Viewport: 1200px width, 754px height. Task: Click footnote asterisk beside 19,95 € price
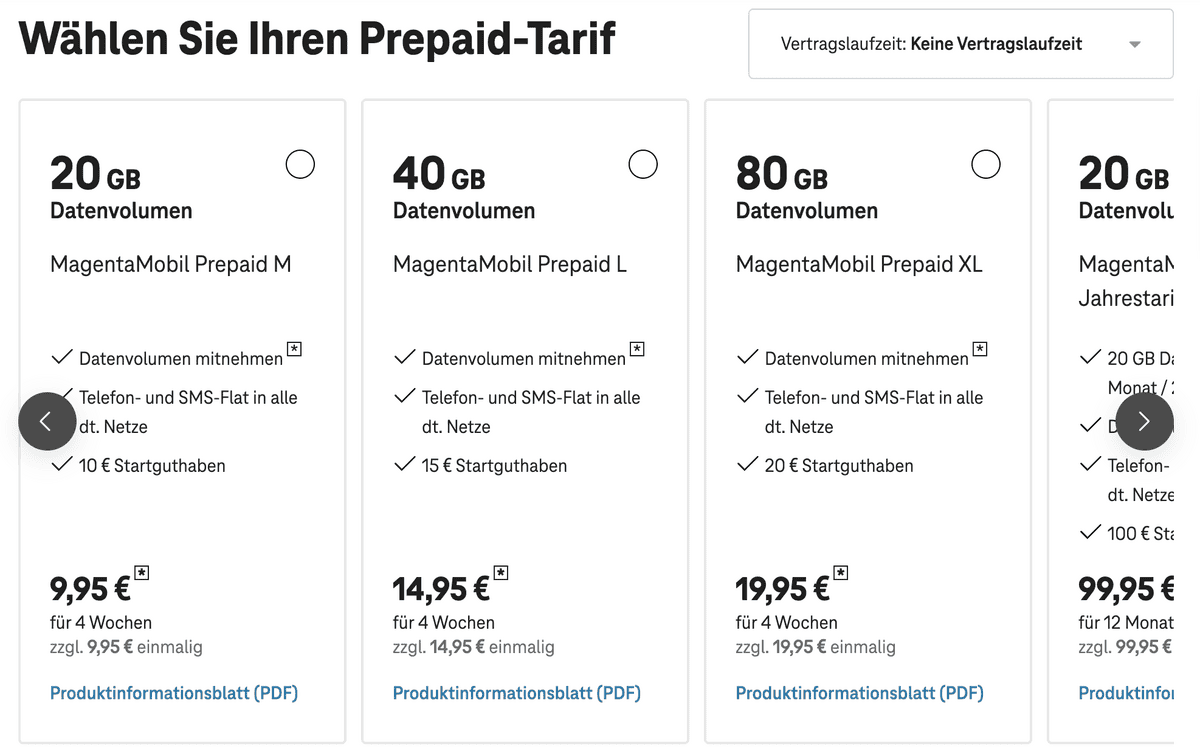pos(841,573)
